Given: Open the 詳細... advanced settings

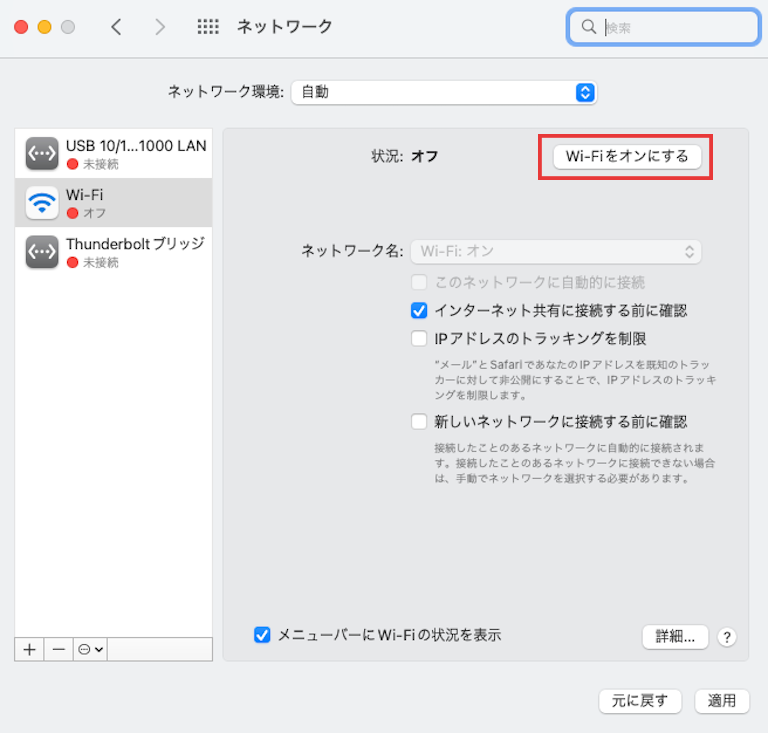Looking at the screenshot, I should [675, 637].
